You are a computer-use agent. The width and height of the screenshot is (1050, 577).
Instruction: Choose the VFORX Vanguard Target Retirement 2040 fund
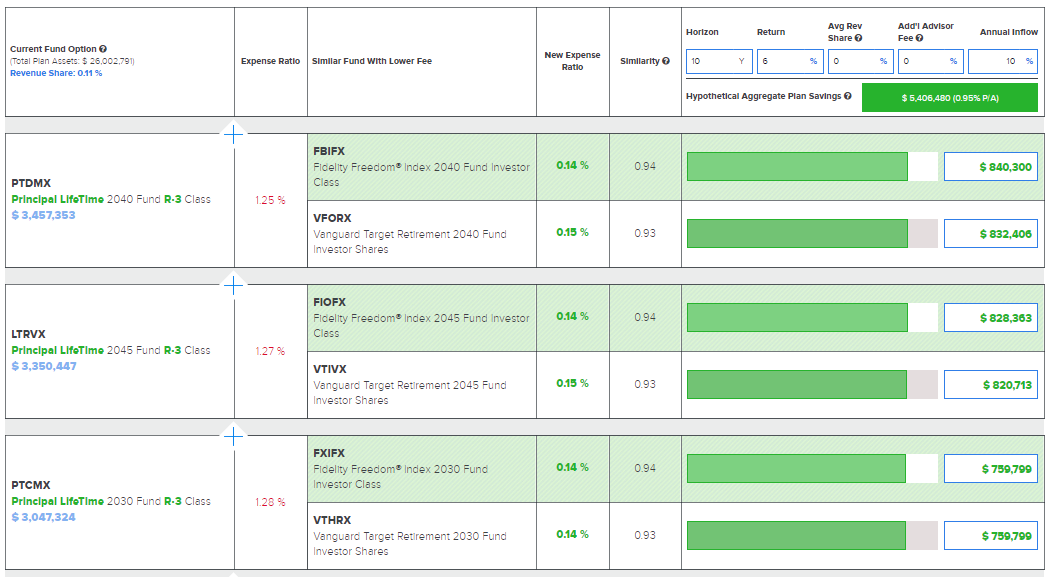coord(421,234)
